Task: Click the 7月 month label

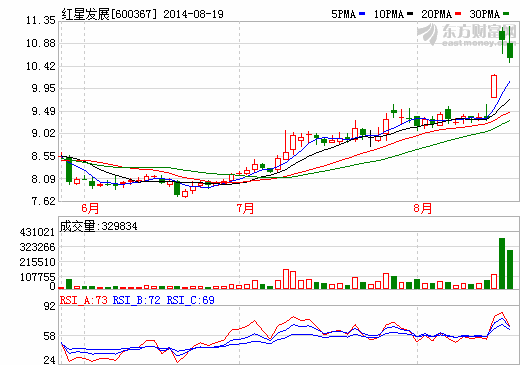Action: point(245,209)
